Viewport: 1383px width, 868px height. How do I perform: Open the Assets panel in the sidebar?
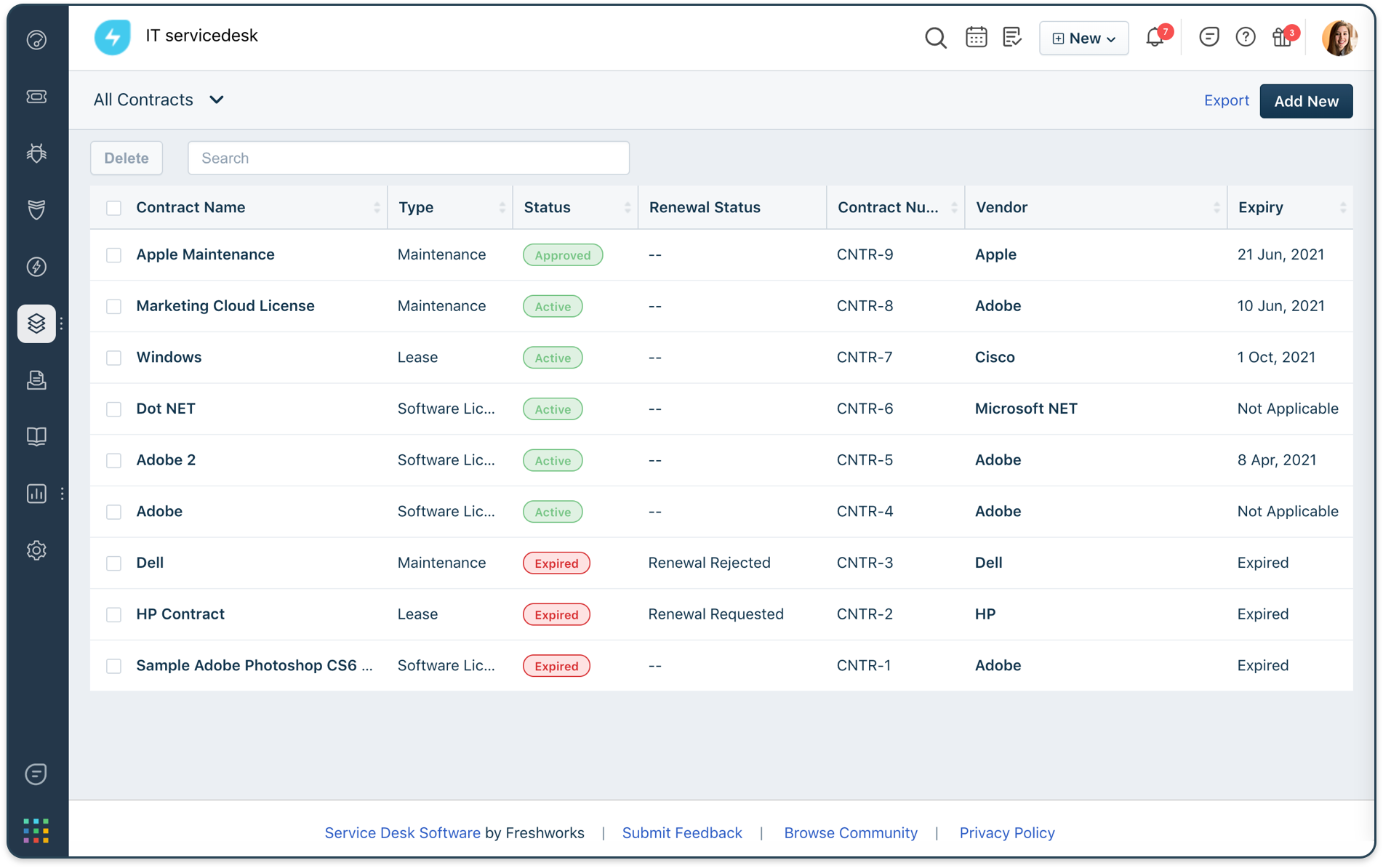pos(36,324)
